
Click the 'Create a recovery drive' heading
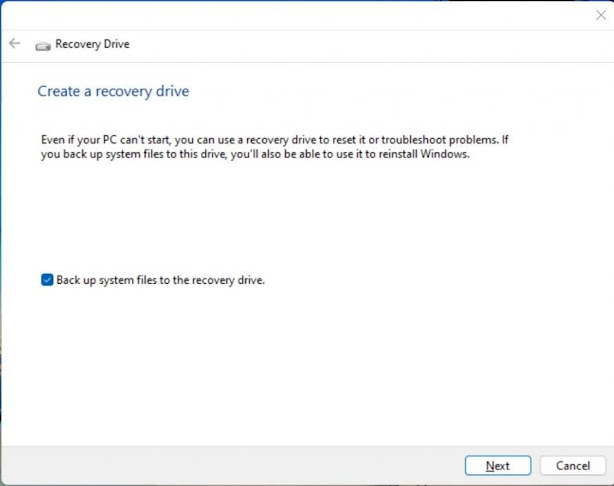coord(113,91)
